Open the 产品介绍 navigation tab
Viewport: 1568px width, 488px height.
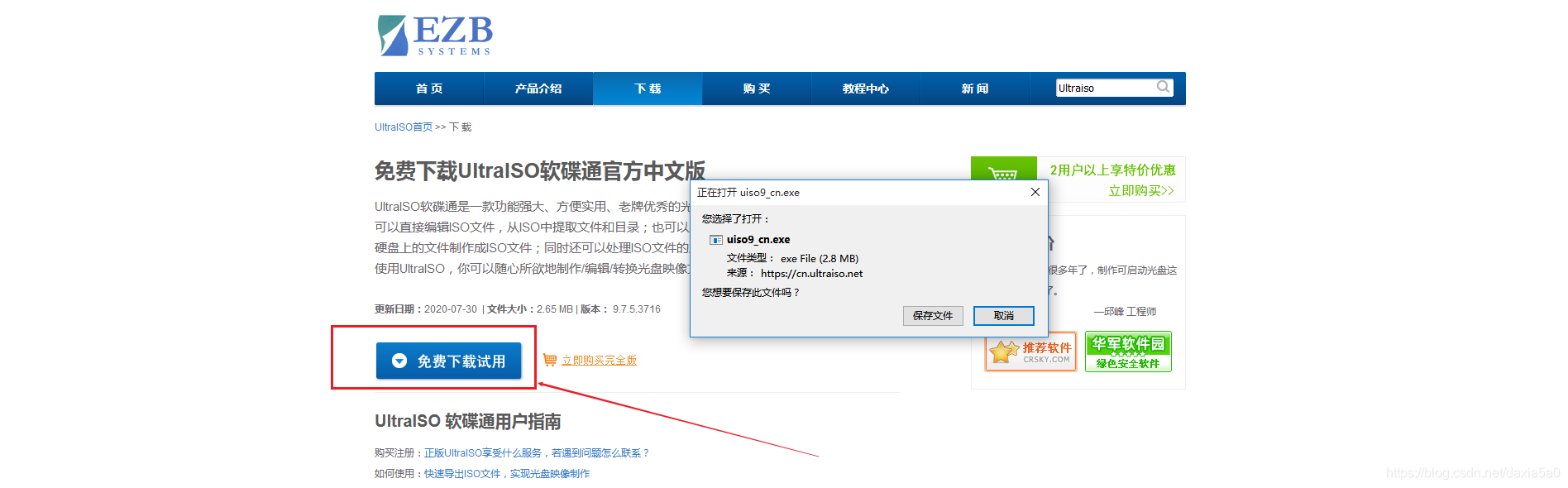pos(538,89)
